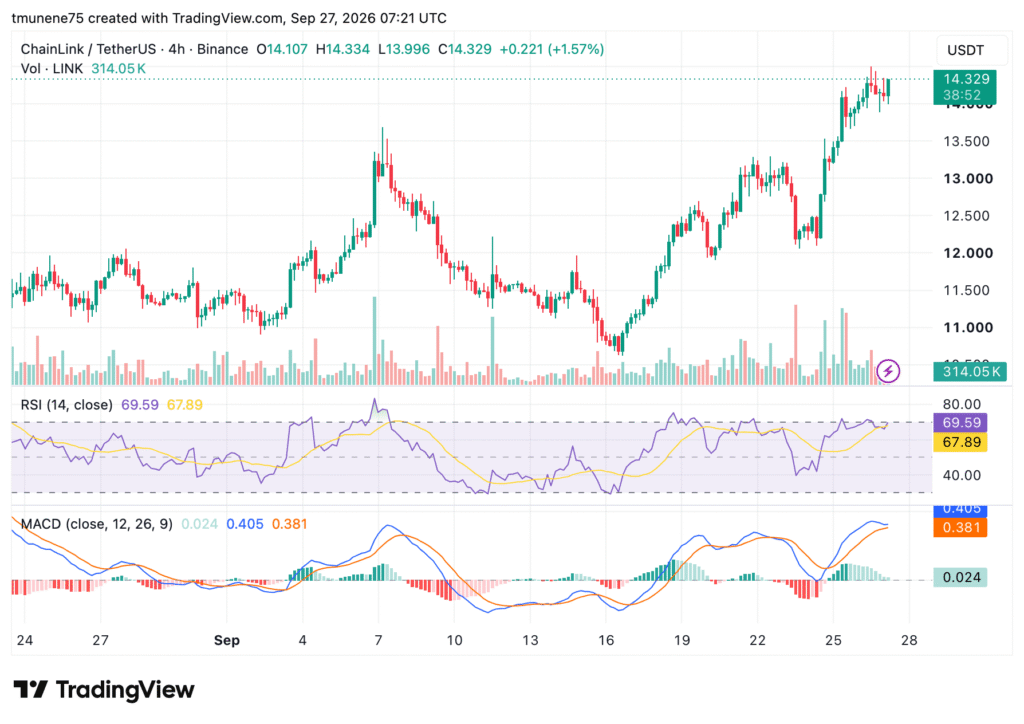Click the 80.00 level on RSI axis
Viewport: 1024px width, 724px height.
click(x=962, y=404)
